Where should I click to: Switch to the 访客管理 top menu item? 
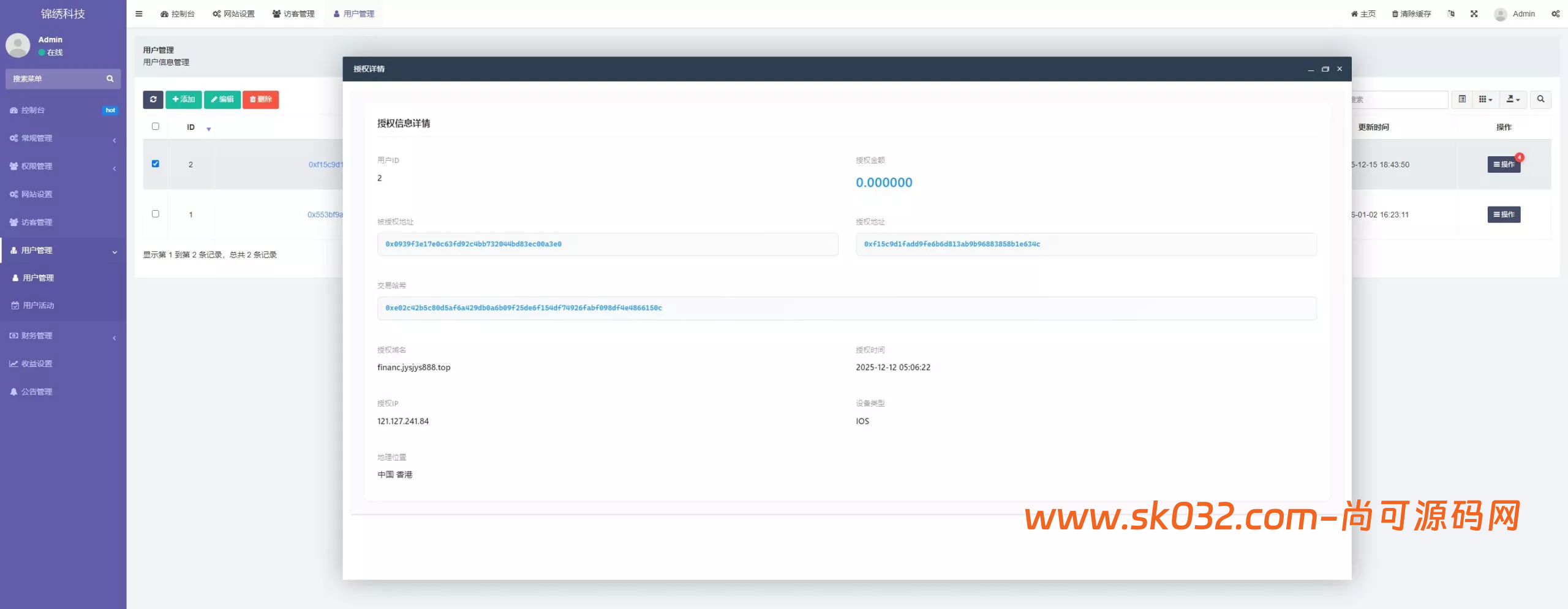(x=293, y=13)
